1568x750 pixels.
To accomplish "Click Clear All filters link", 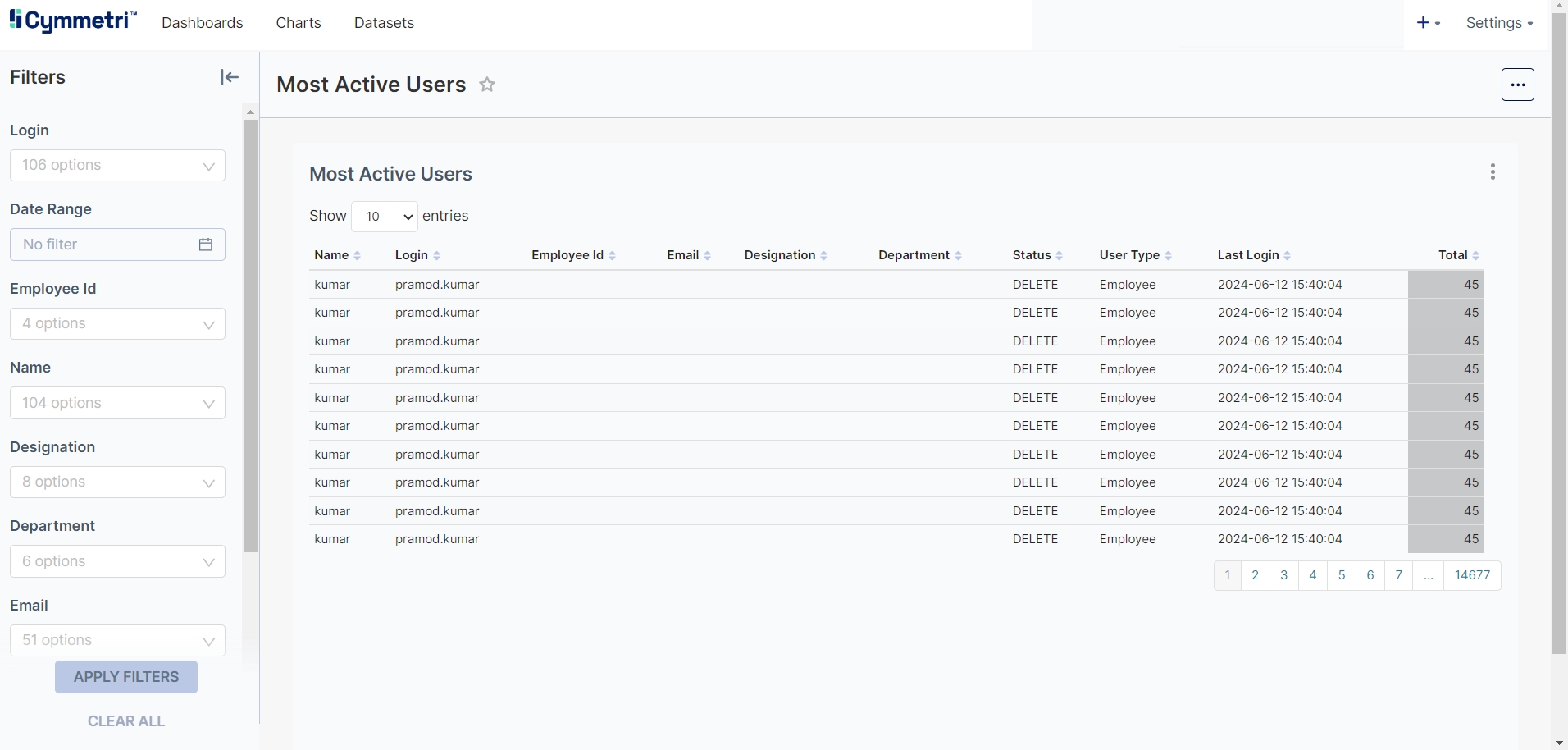I will (126, 721).
